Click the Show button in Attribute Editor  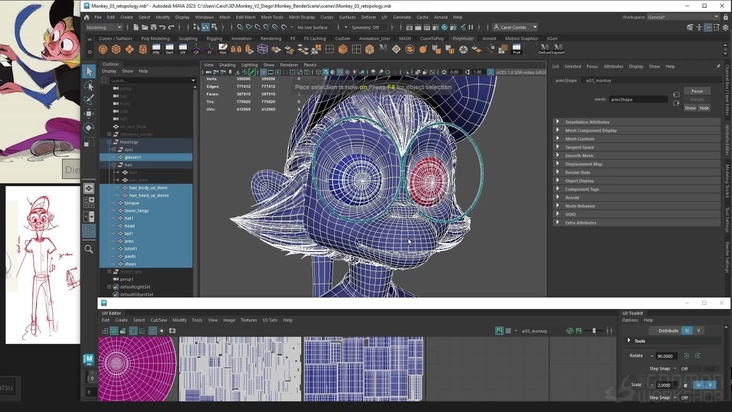pos(690,108)
